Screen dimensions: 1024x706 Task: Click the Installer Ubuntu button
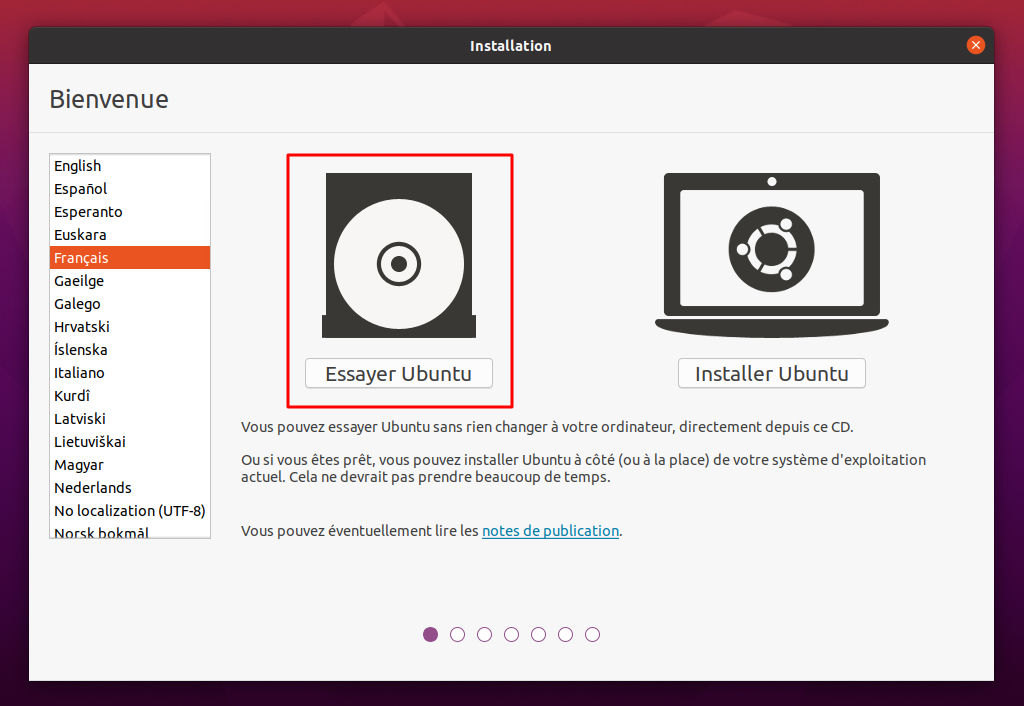(772, 374)
